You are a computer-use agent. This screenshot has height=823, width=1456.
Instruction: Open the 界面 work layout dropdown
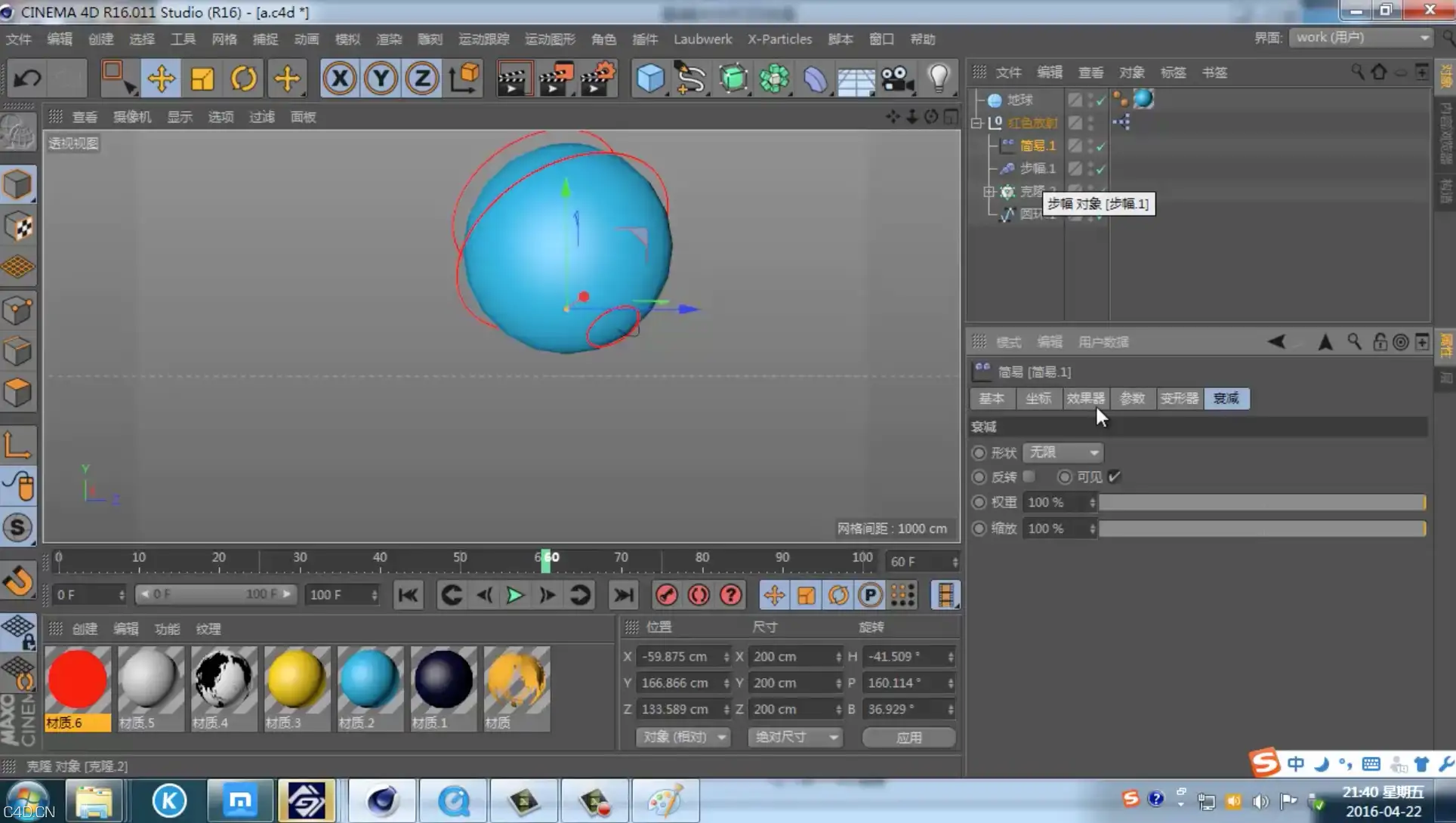pyautogui.click(x=1361, y=38)
